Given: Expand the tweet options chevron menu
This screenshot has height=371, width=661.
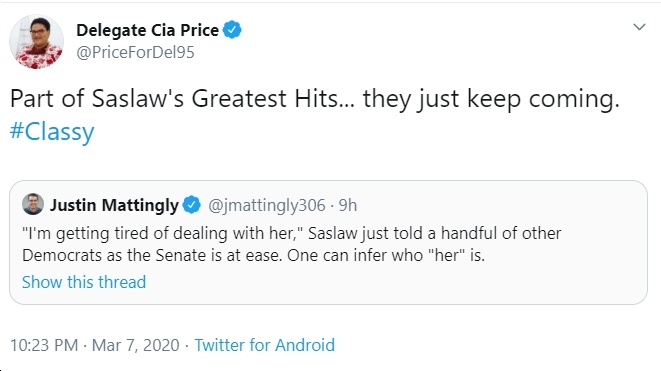Looking at the screenshot, I should point(640,27).
